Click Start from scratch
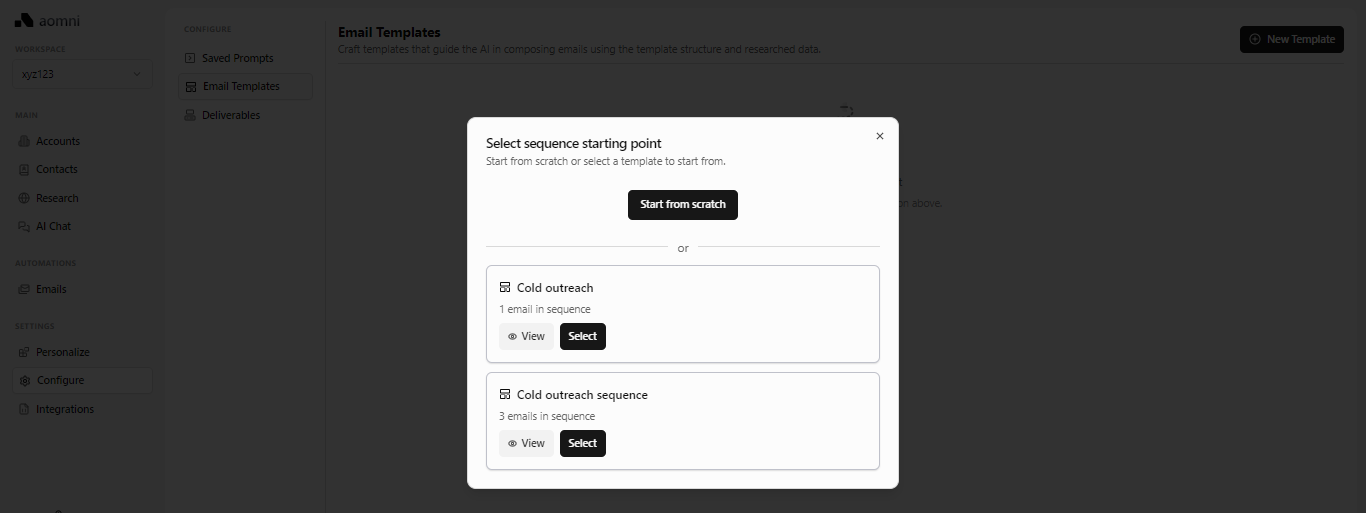This screenshot has width=1366, height=513. tap(683, 204)
